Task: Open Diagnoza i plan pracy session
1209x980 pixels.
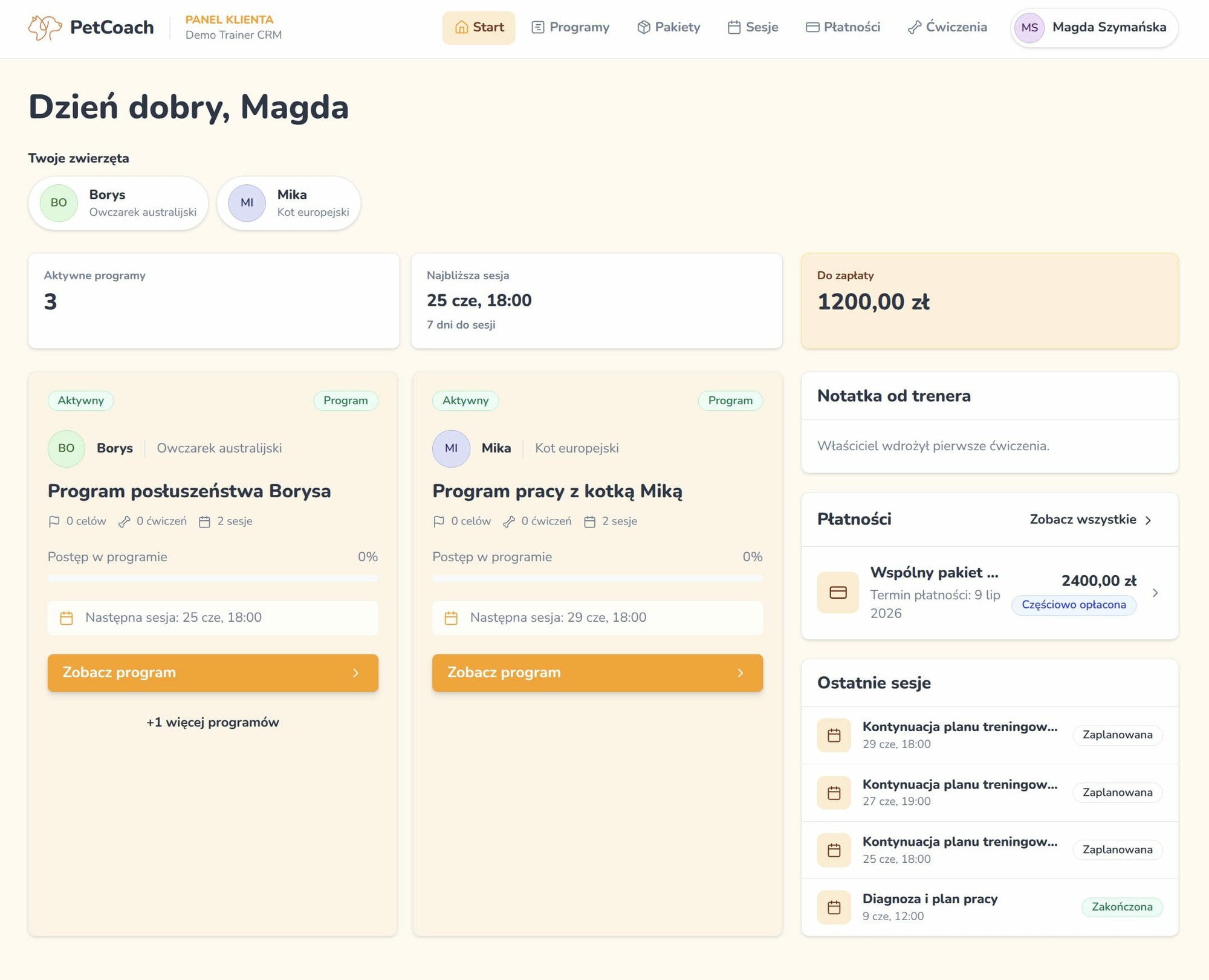Action: click(x=990, y=907)
